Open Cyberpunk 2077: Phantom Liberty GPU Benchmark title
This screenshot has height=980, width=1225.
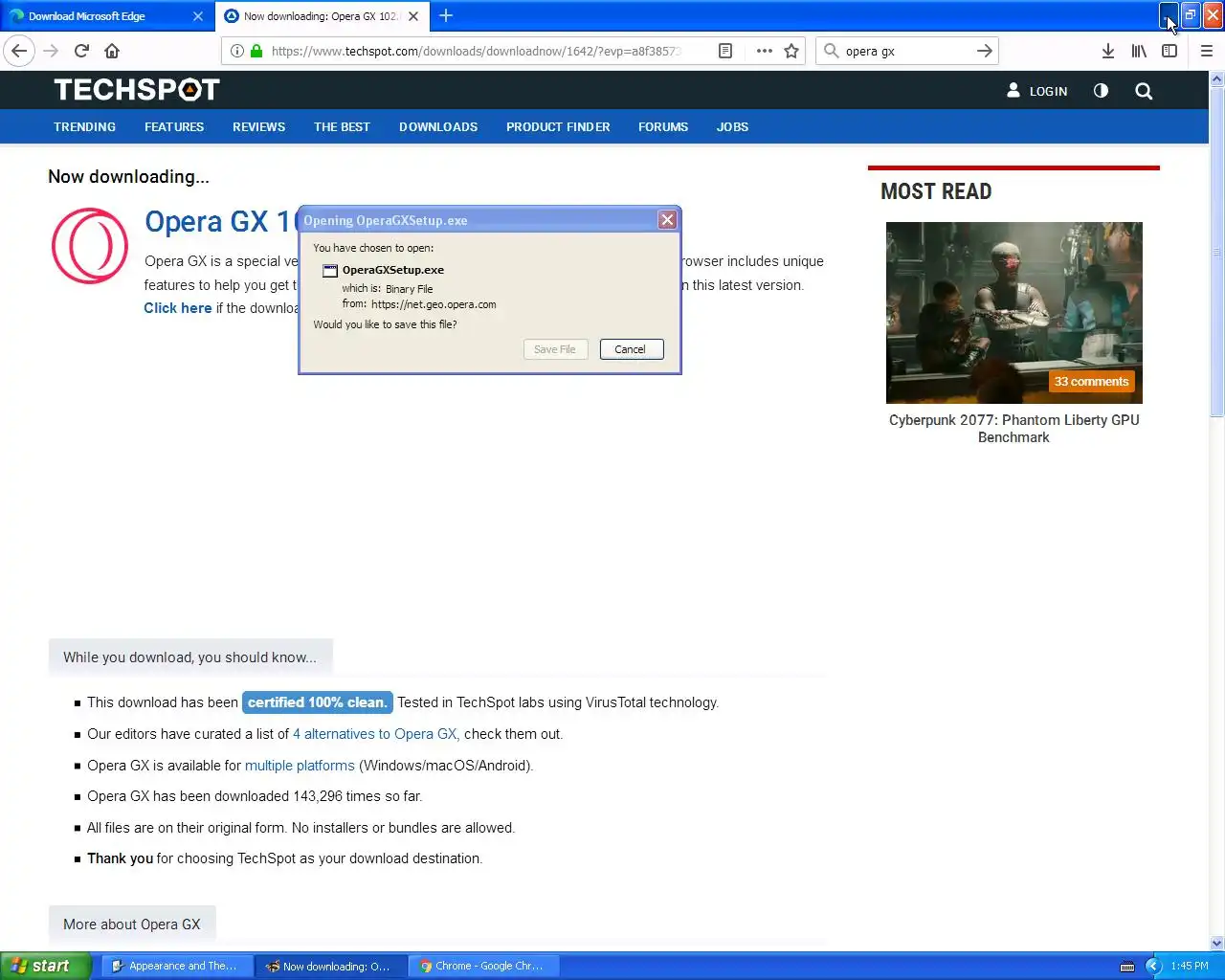tap(1013, 429)
